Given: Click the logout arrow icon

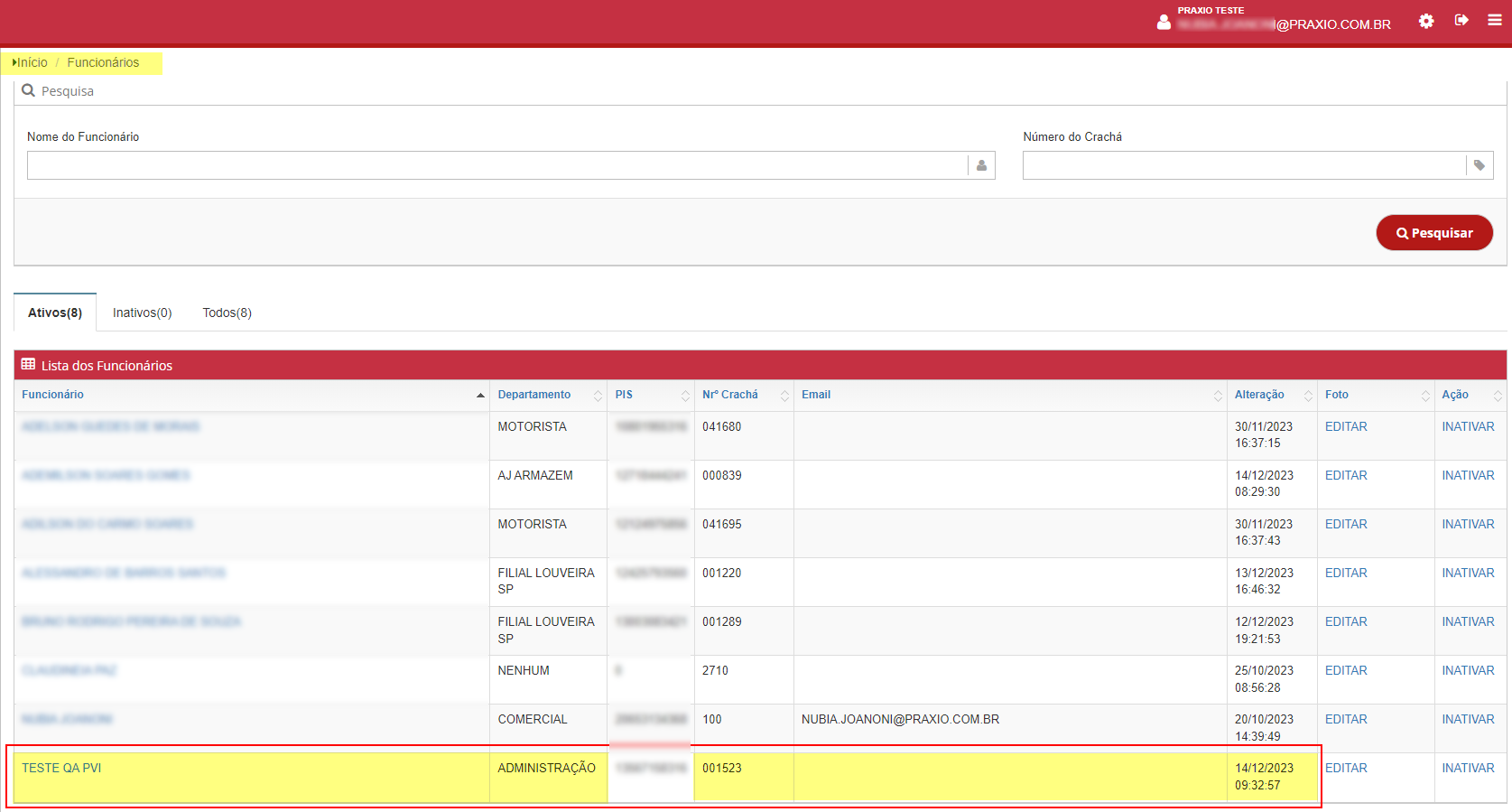Looking at the screenshot, I should coord(1461,20).
